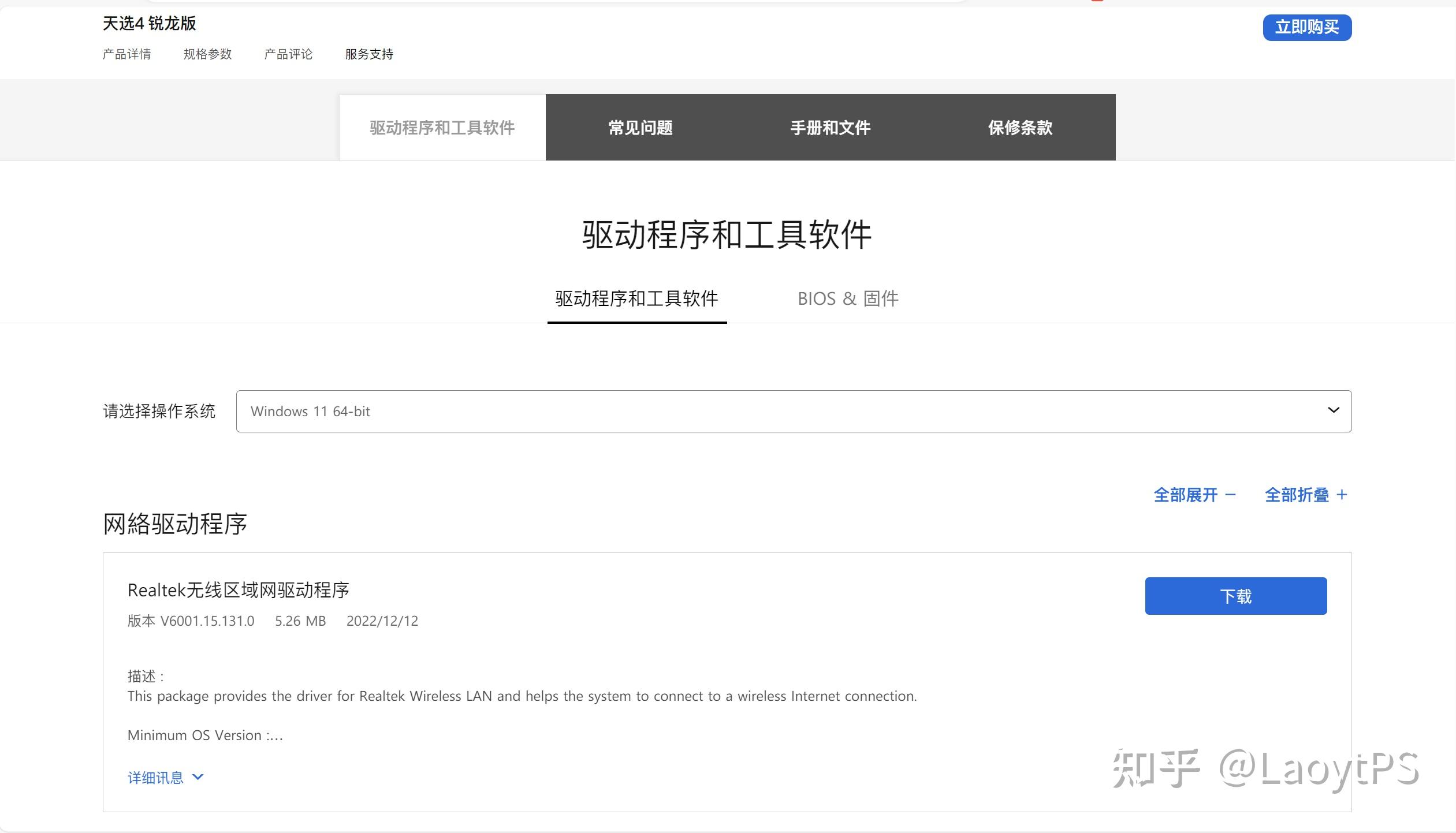
Task: Open the 产品详情 product details link
Action: (126, 54)
